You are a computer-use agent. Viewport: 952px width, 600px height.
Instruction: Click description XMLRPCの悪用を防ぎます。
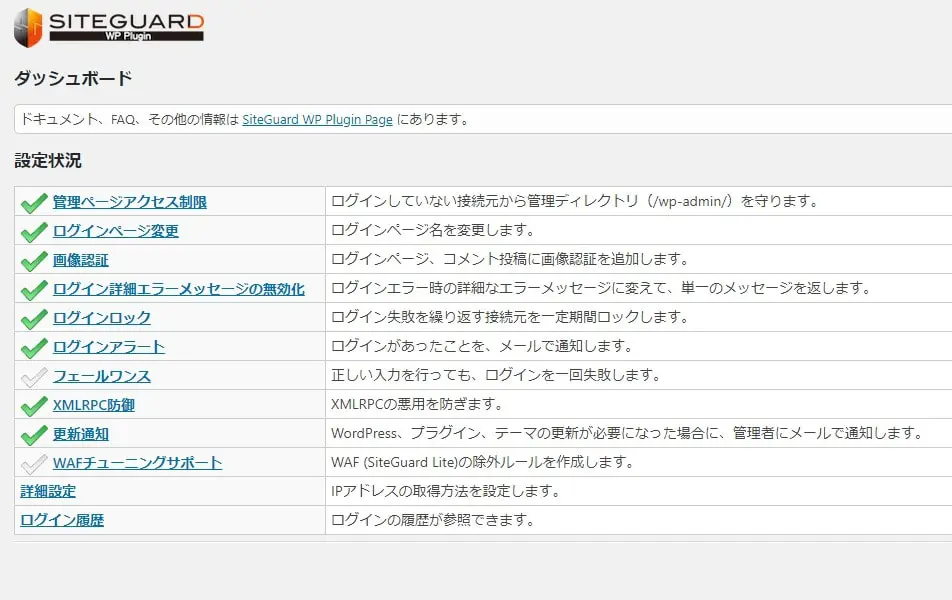(418, 404)
